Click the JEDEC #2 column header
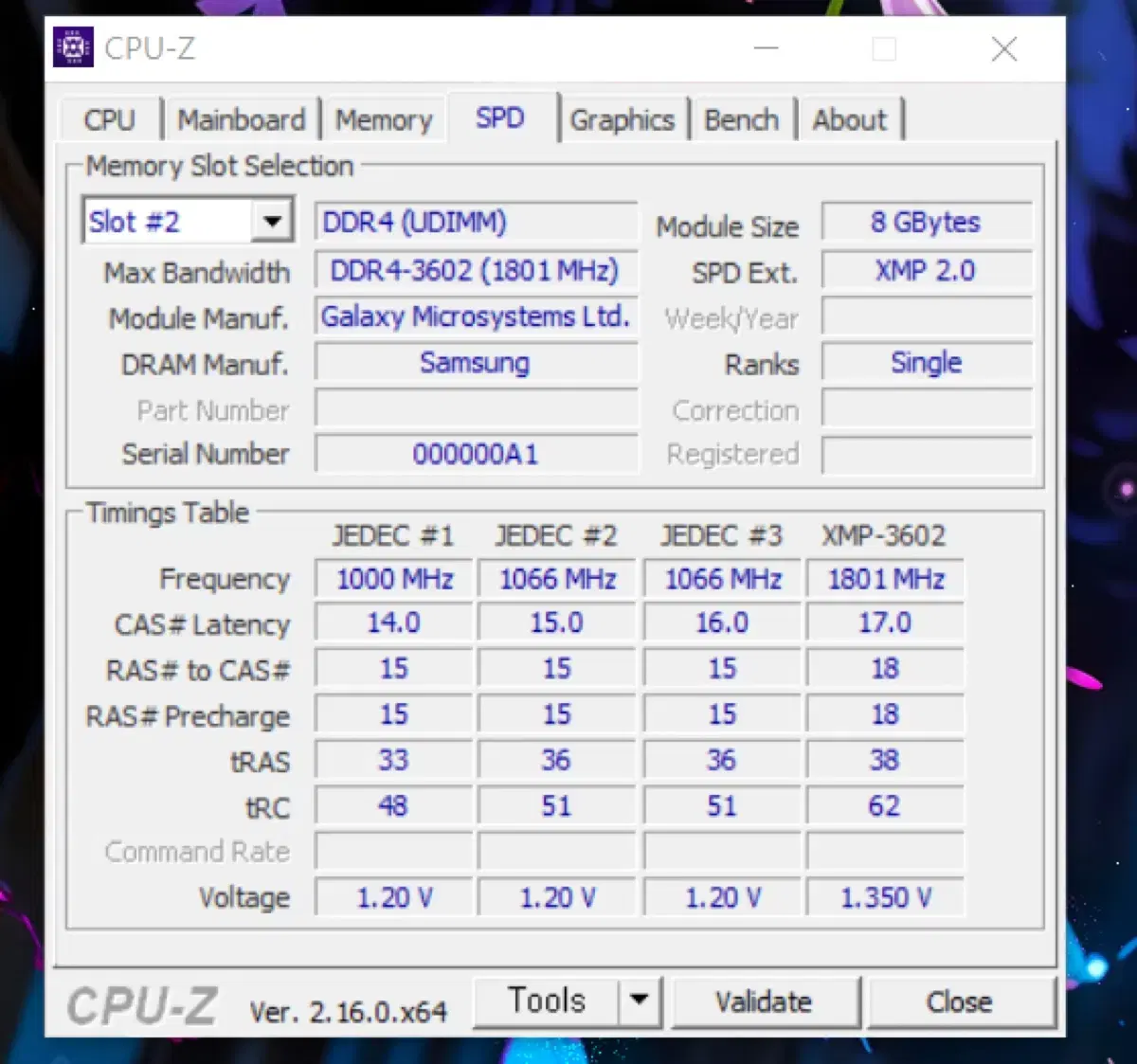This screenshot has height=1064, width=1137. click(x=556, y=536)
